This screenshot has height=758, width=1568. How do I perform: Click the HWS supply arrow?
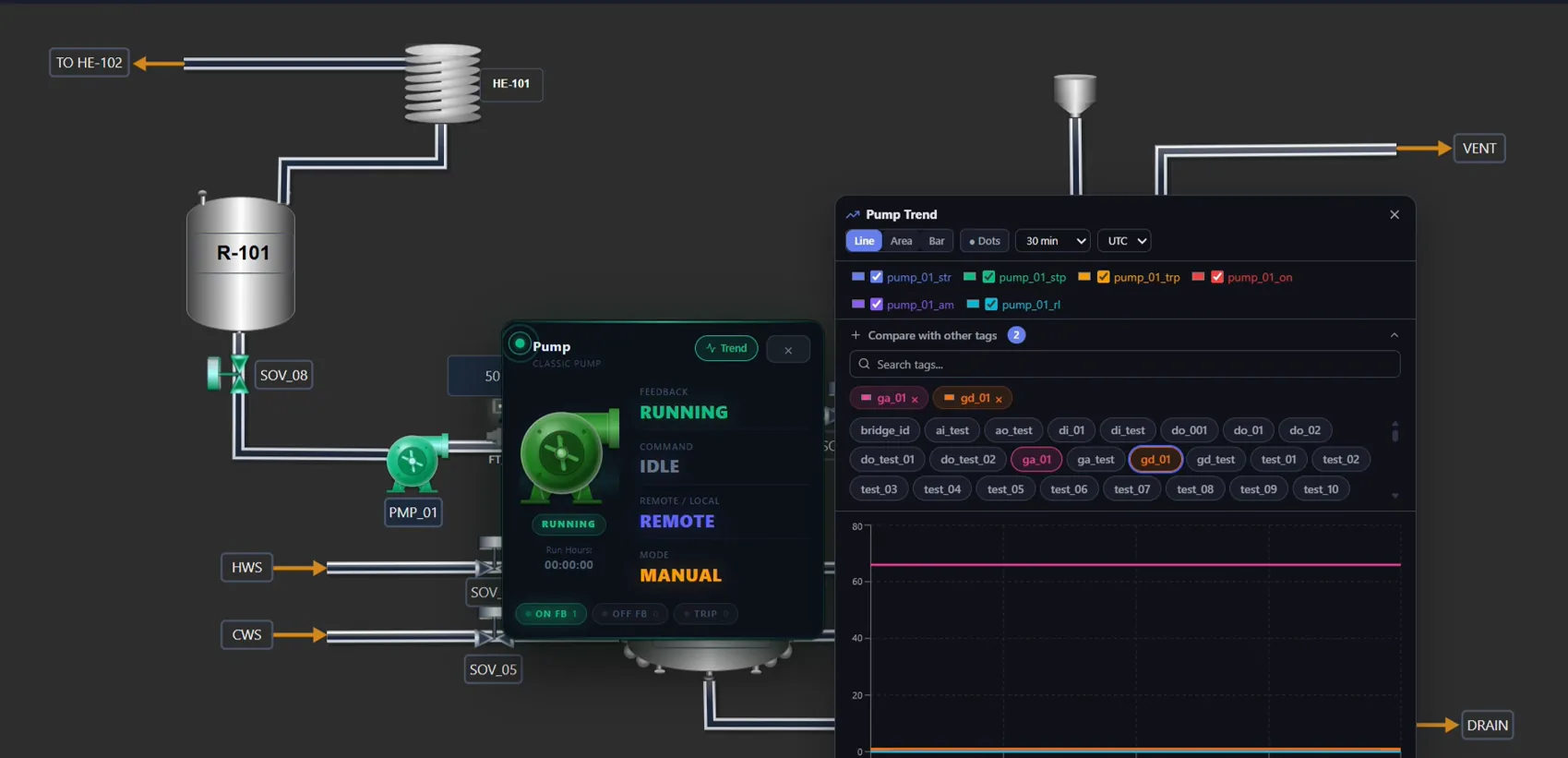(x=300, y=568)
